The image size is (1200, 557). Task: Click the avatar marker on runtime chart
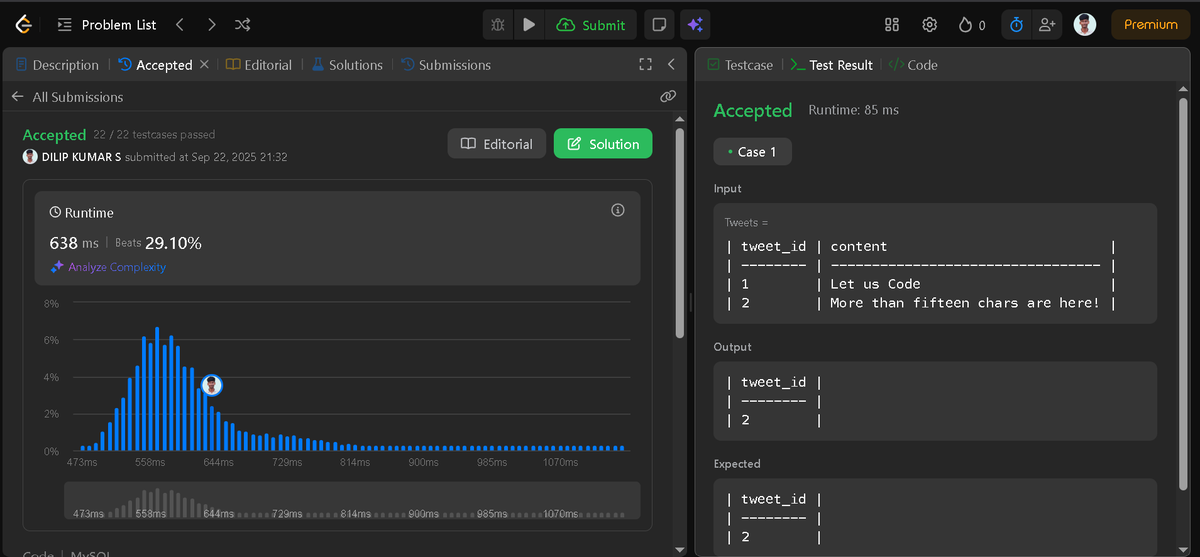tap(212, 385)
